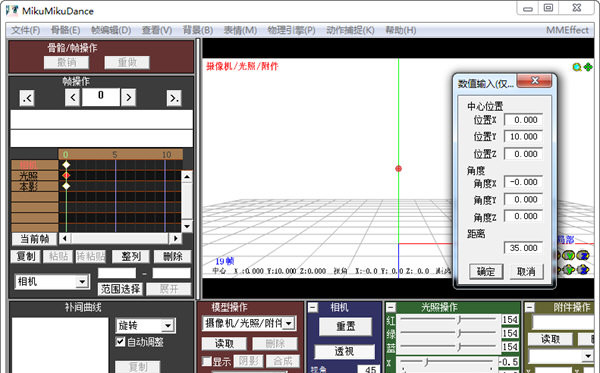Jump to last keyframe with >. button
This screenshot has width=600, height=373.
174,98
